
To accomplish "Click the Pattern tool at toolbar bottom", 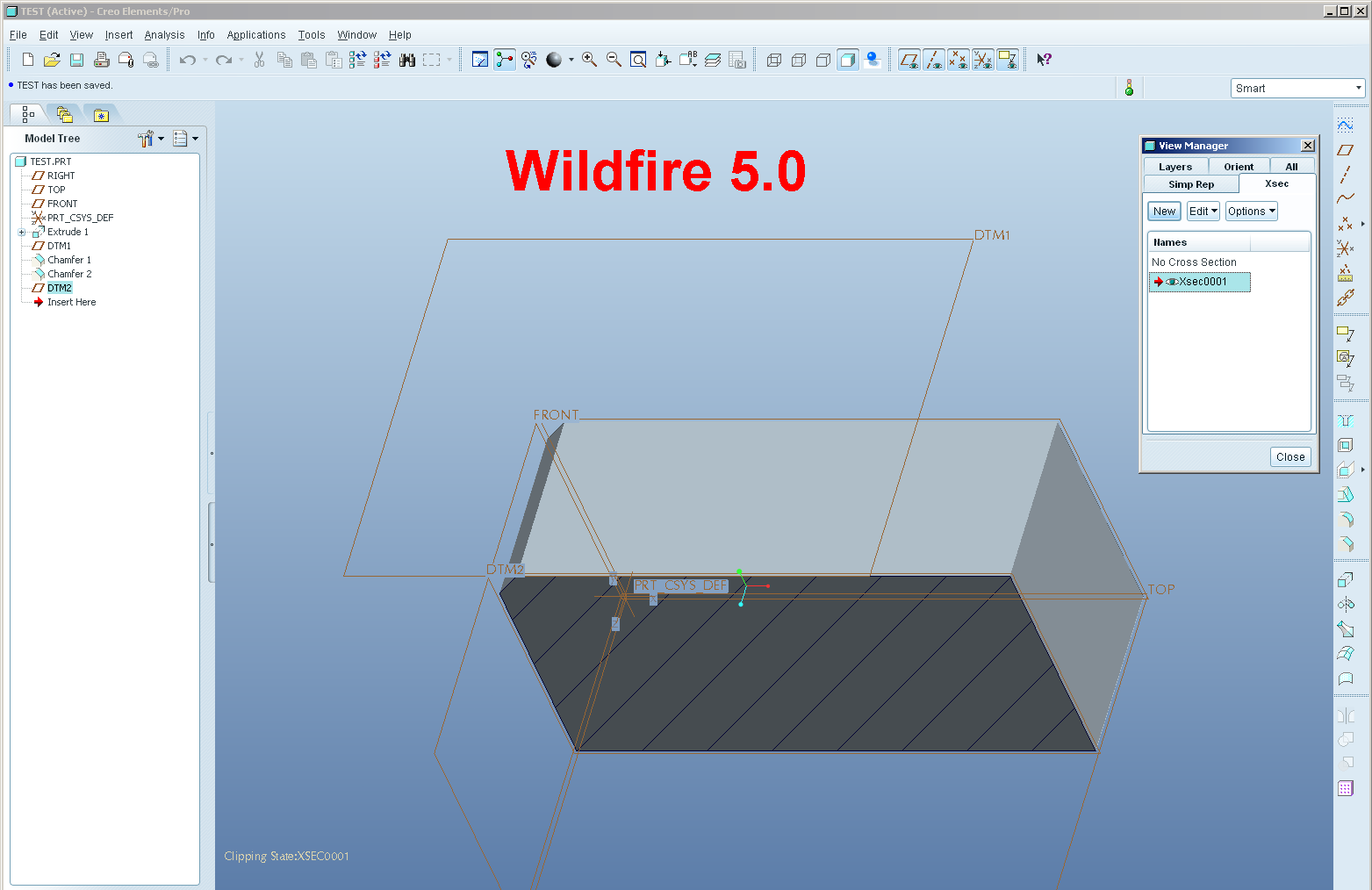I will [x=1345, y=788].
